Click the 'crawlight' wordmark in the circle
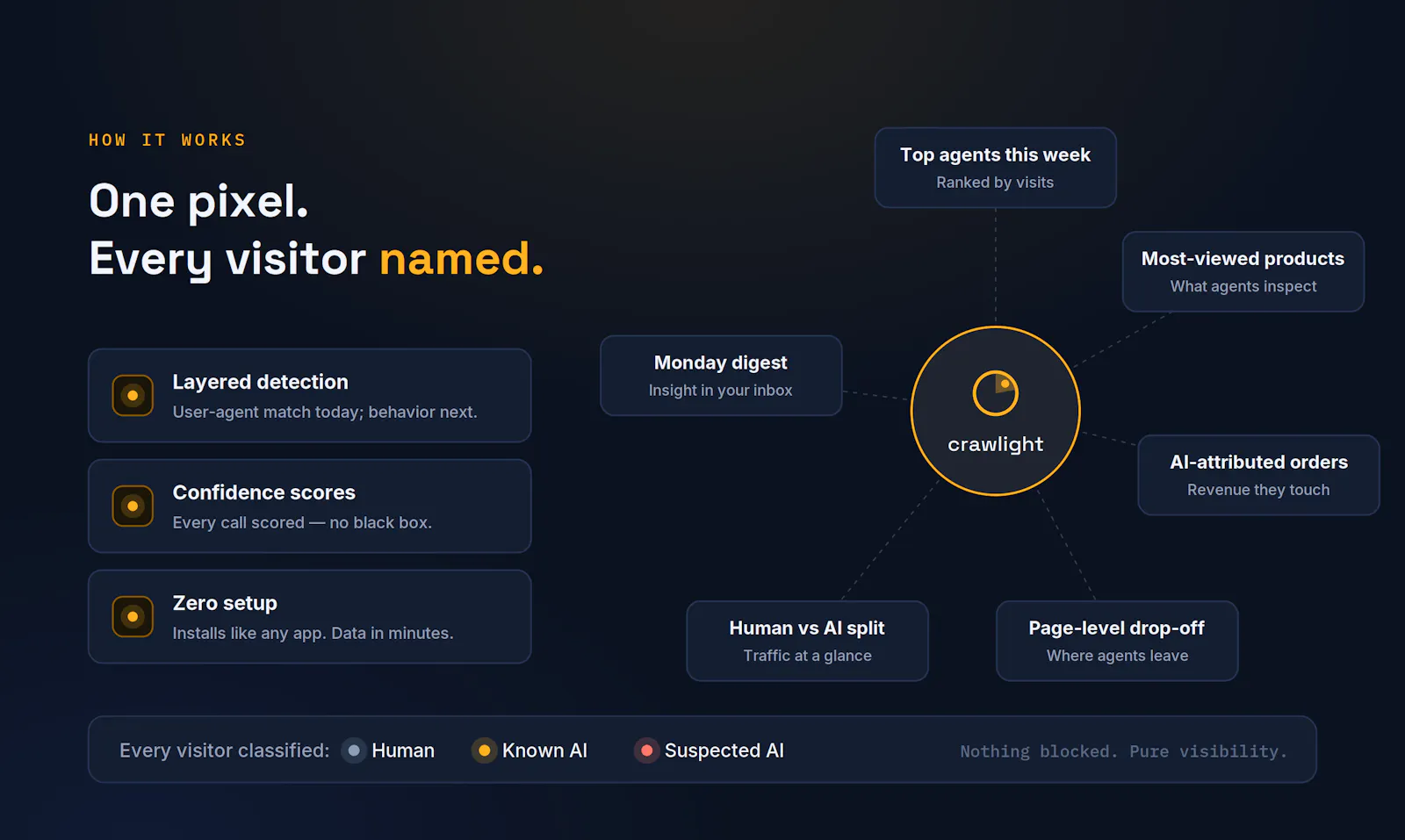Screen dimensions: 1405x840 pos(995,444)
